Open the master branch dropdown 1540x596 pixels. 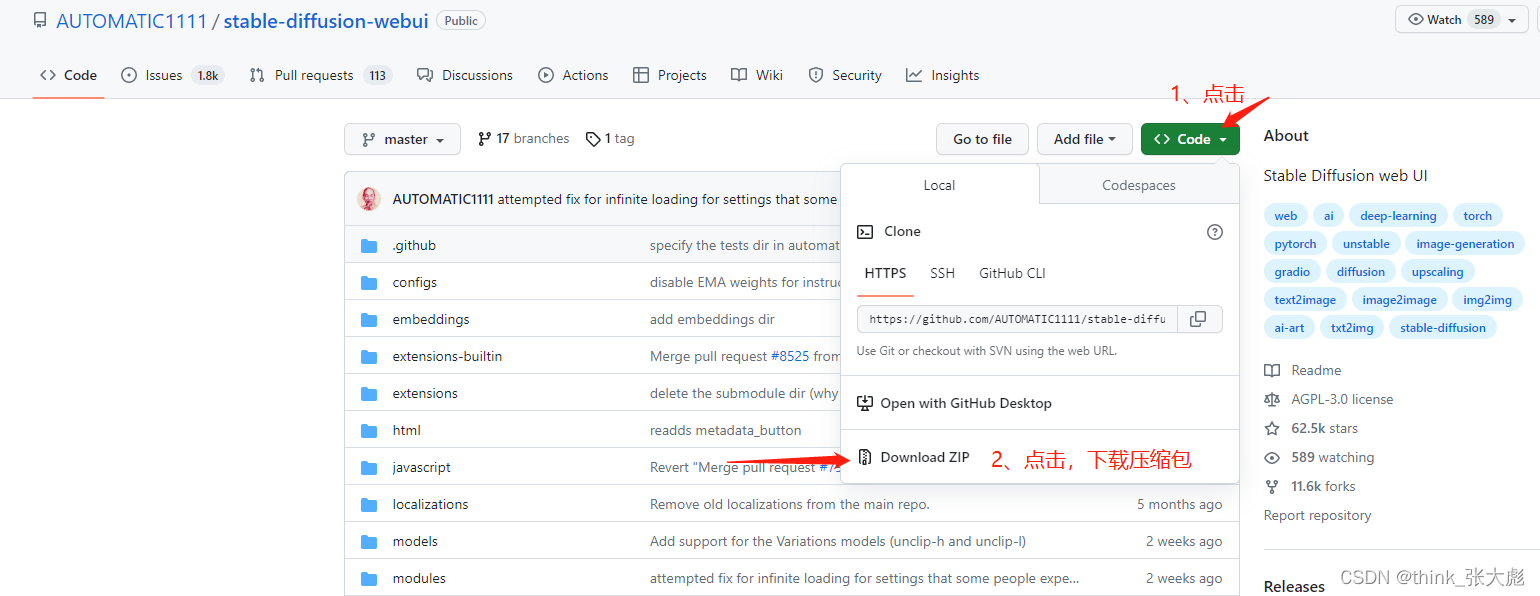pos(402,139)
